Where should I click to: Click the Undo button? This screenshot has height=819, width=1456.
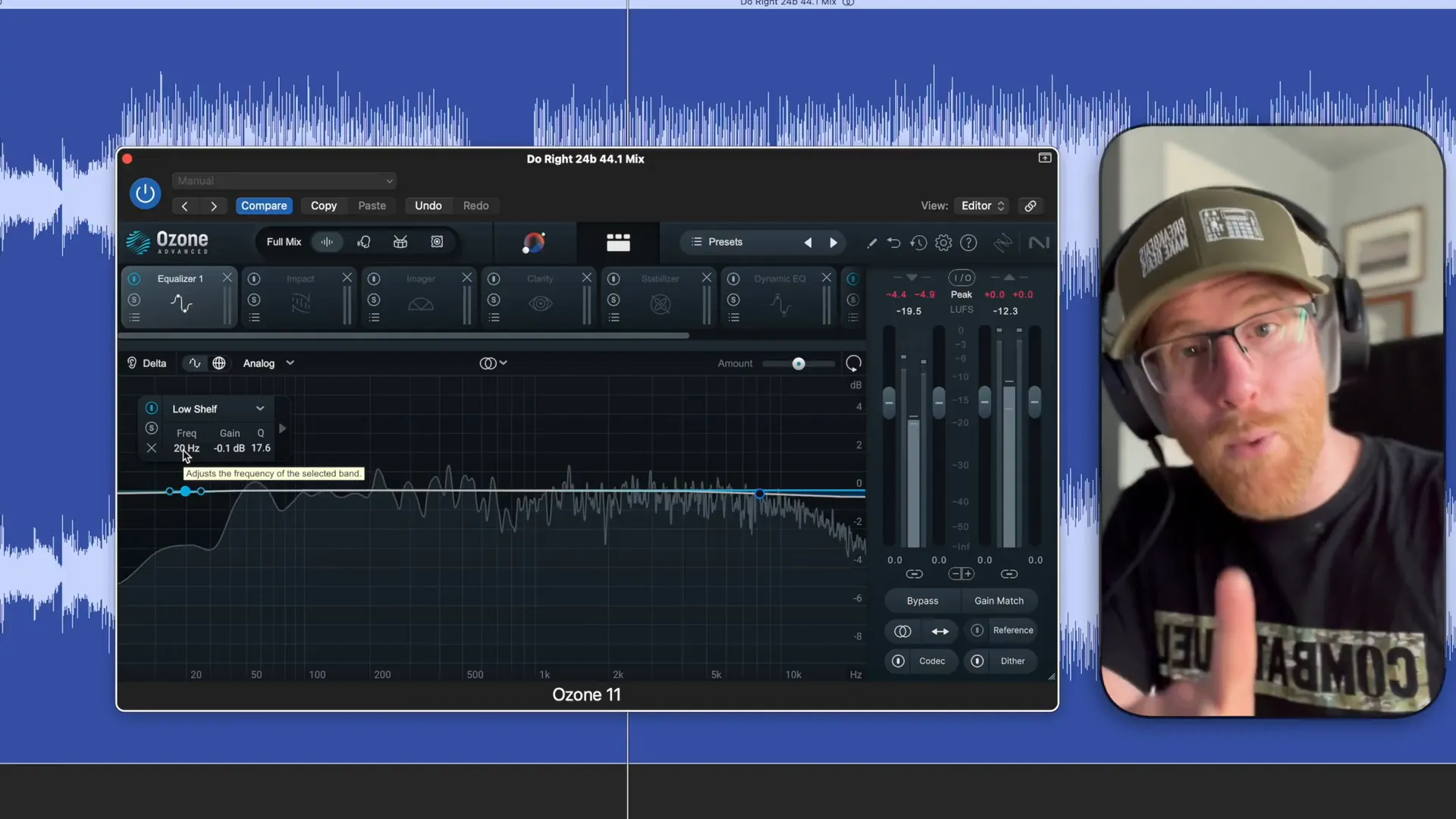428,206
